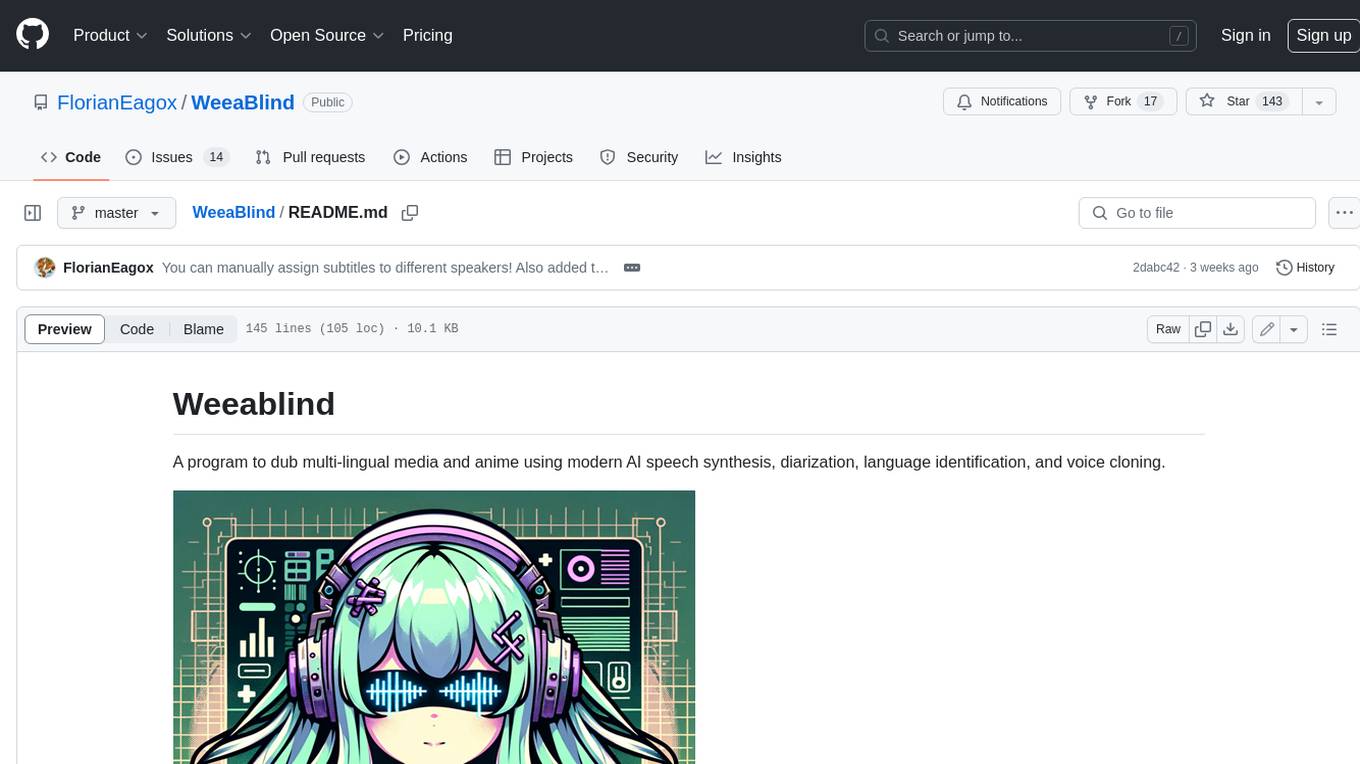The image size is (1360, 764).
Task: Focus the Go to file search field
Action: coord(1197,213)
